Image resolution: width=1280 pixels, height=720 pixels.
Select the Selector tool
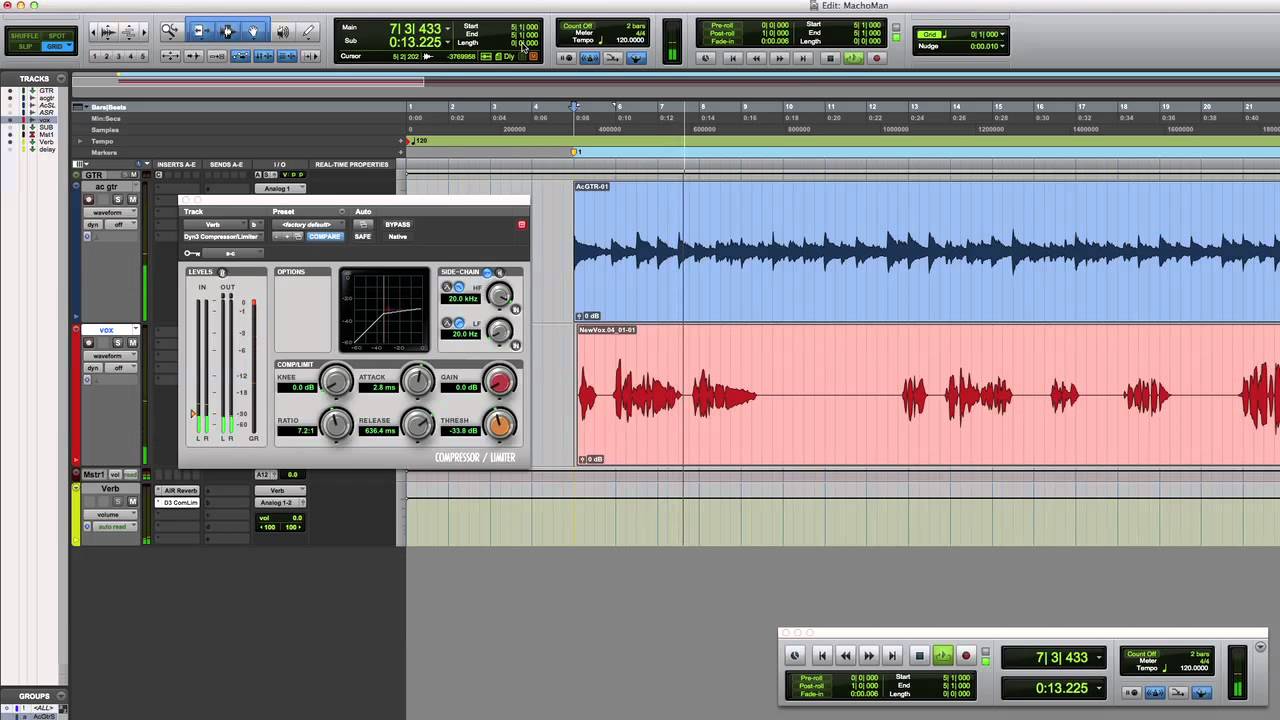227,33
